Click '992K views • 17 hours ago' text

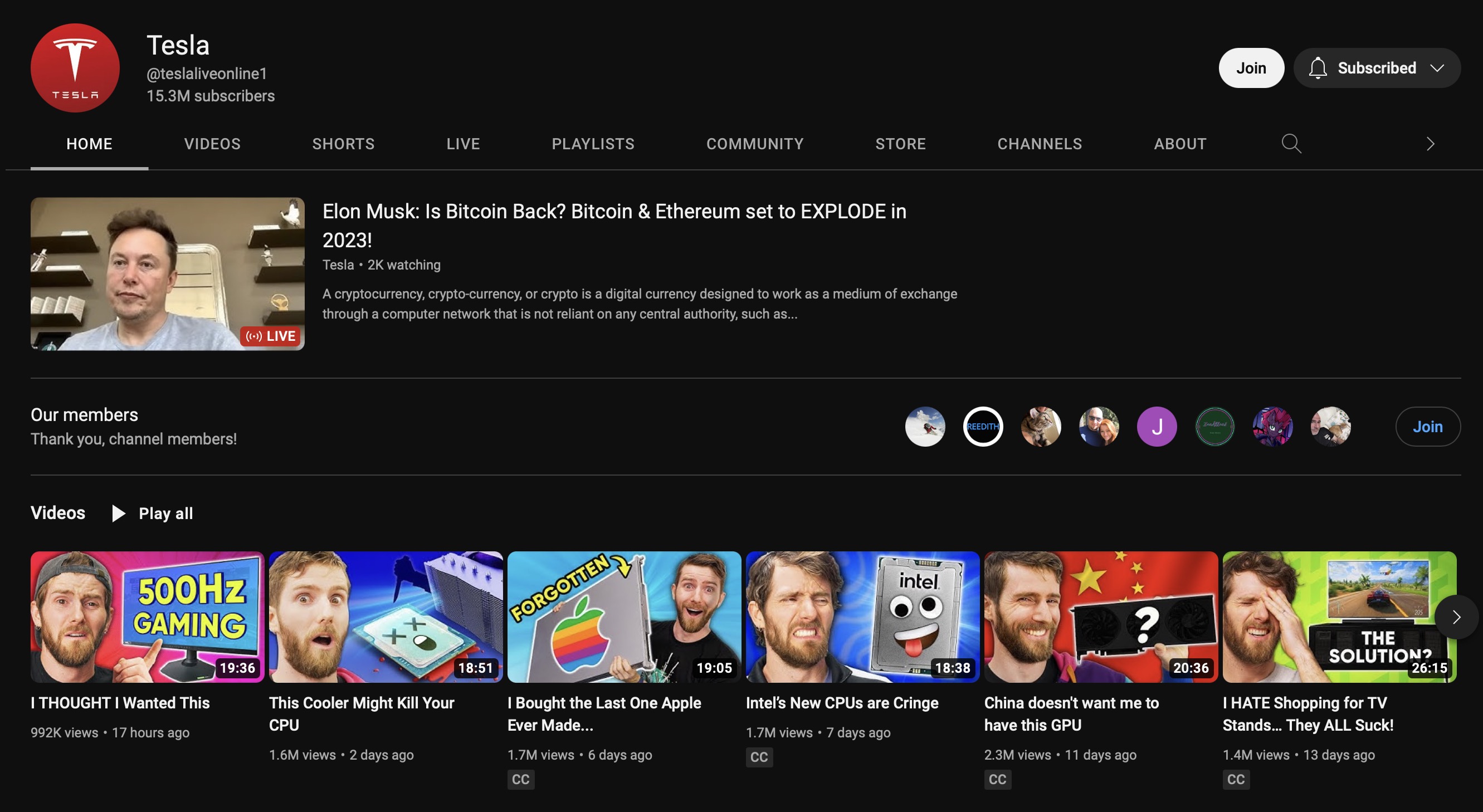110,732
